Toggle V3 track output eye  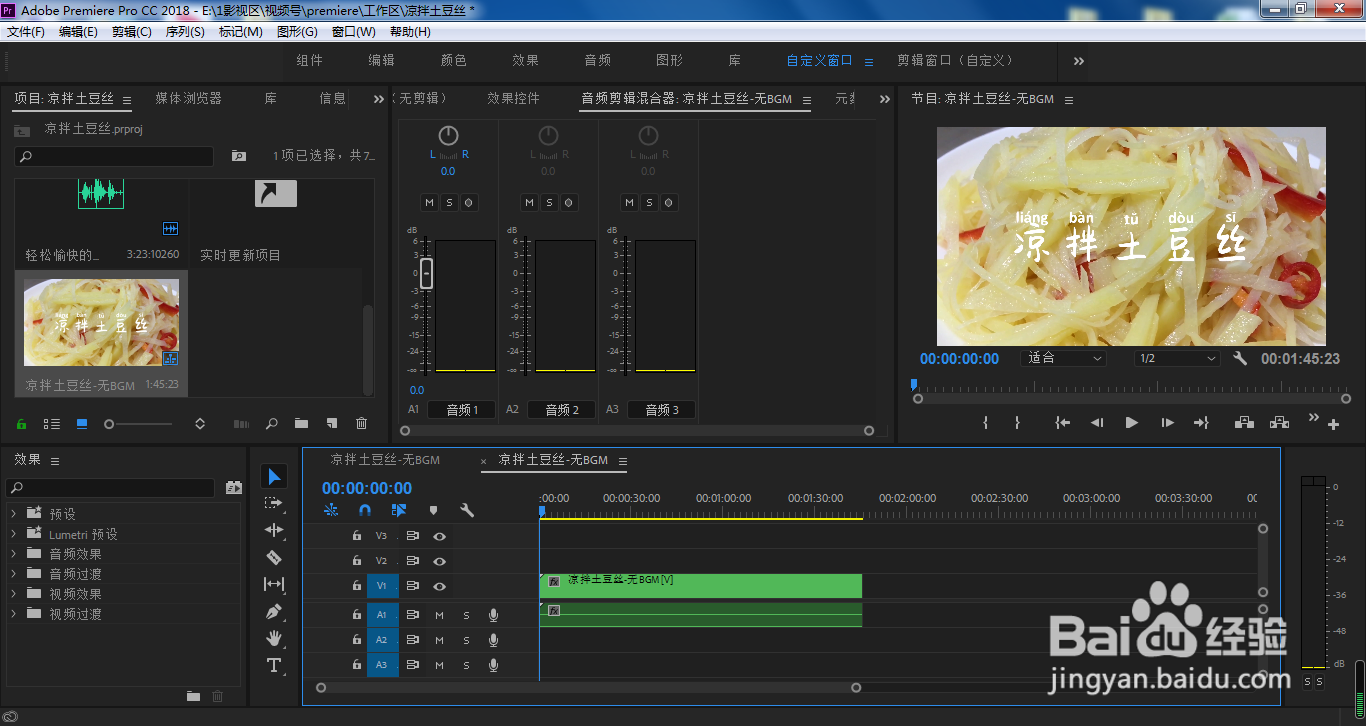(439, 536)
